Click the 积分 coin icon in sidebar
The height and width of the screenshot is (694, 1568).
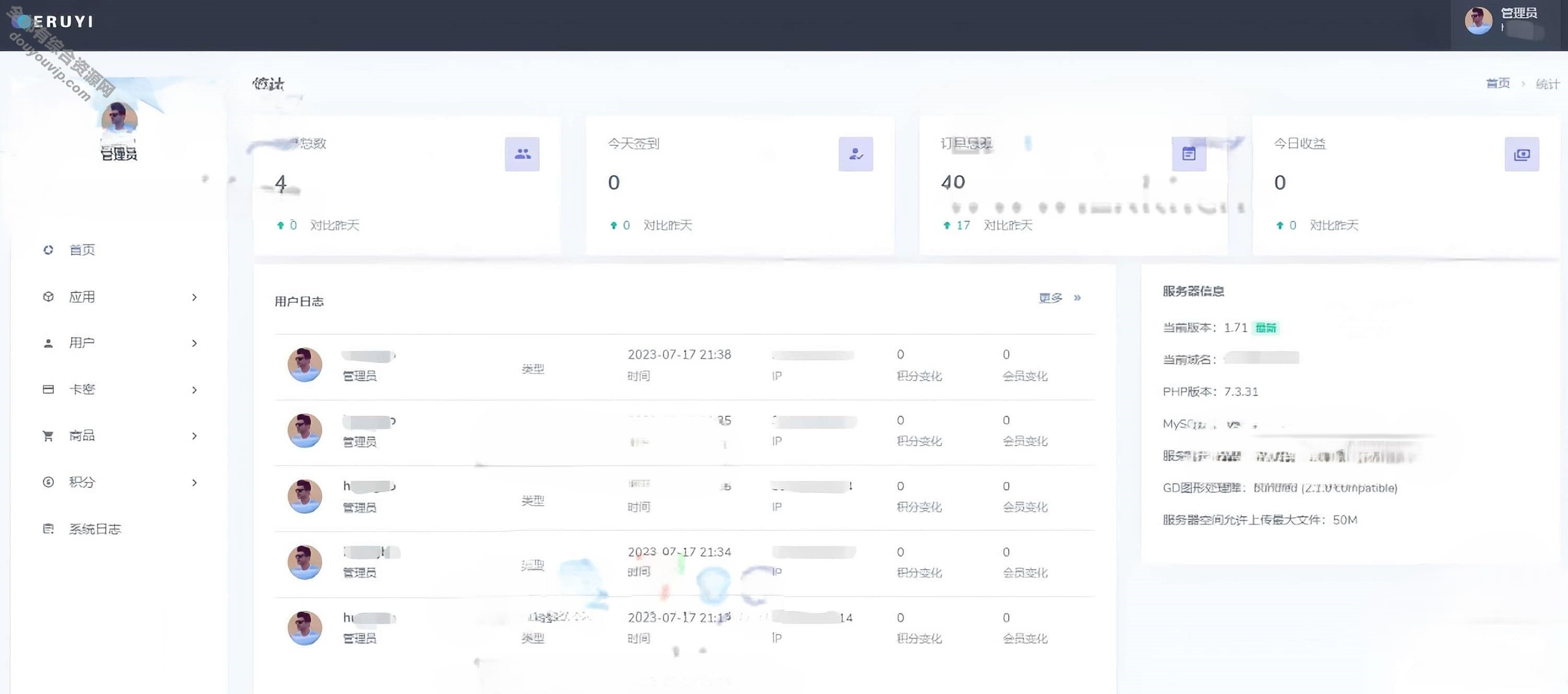point(48,482)
